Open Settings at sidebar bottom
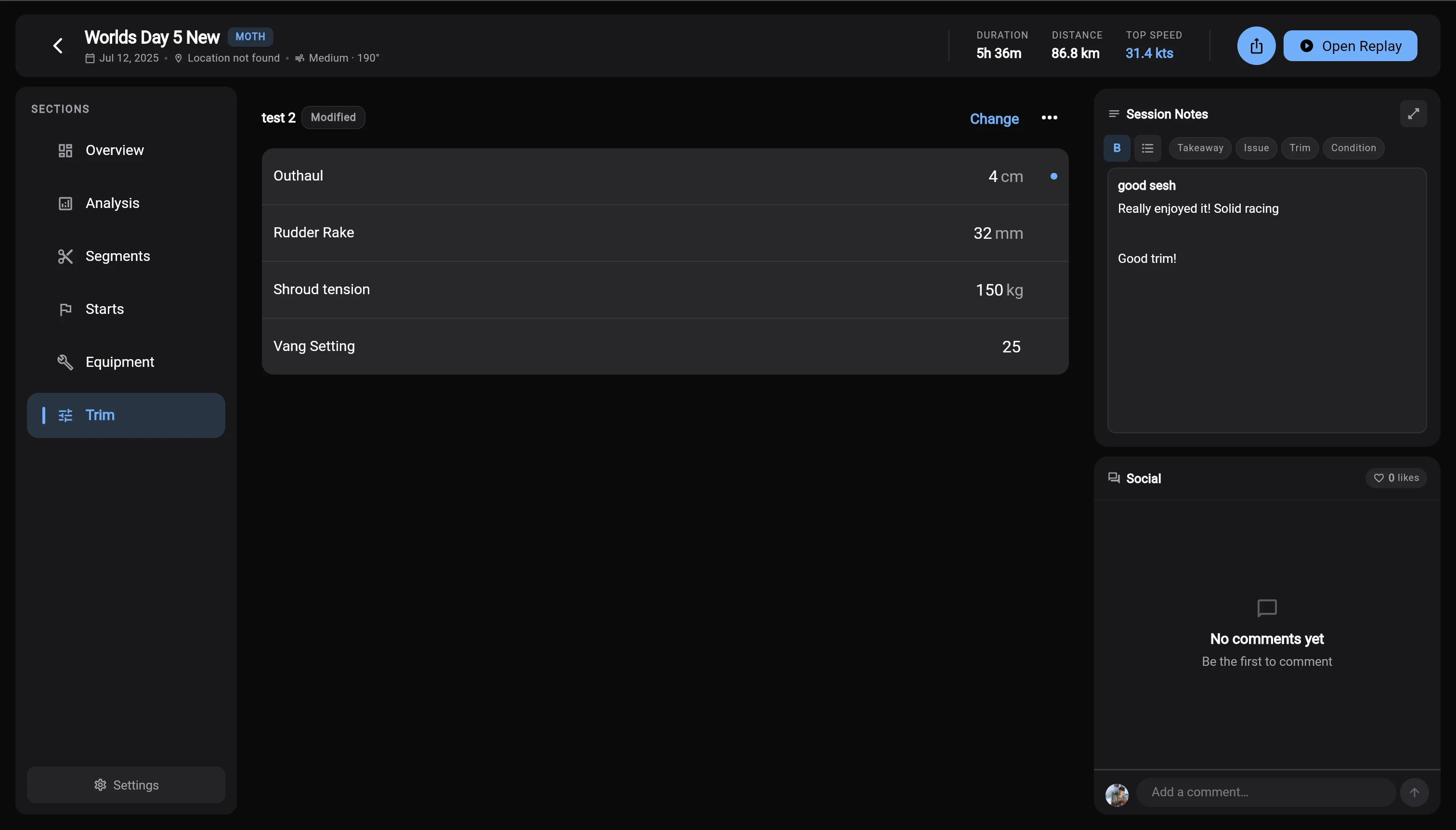Screen dimensions: 1456x830 point(125,785)
